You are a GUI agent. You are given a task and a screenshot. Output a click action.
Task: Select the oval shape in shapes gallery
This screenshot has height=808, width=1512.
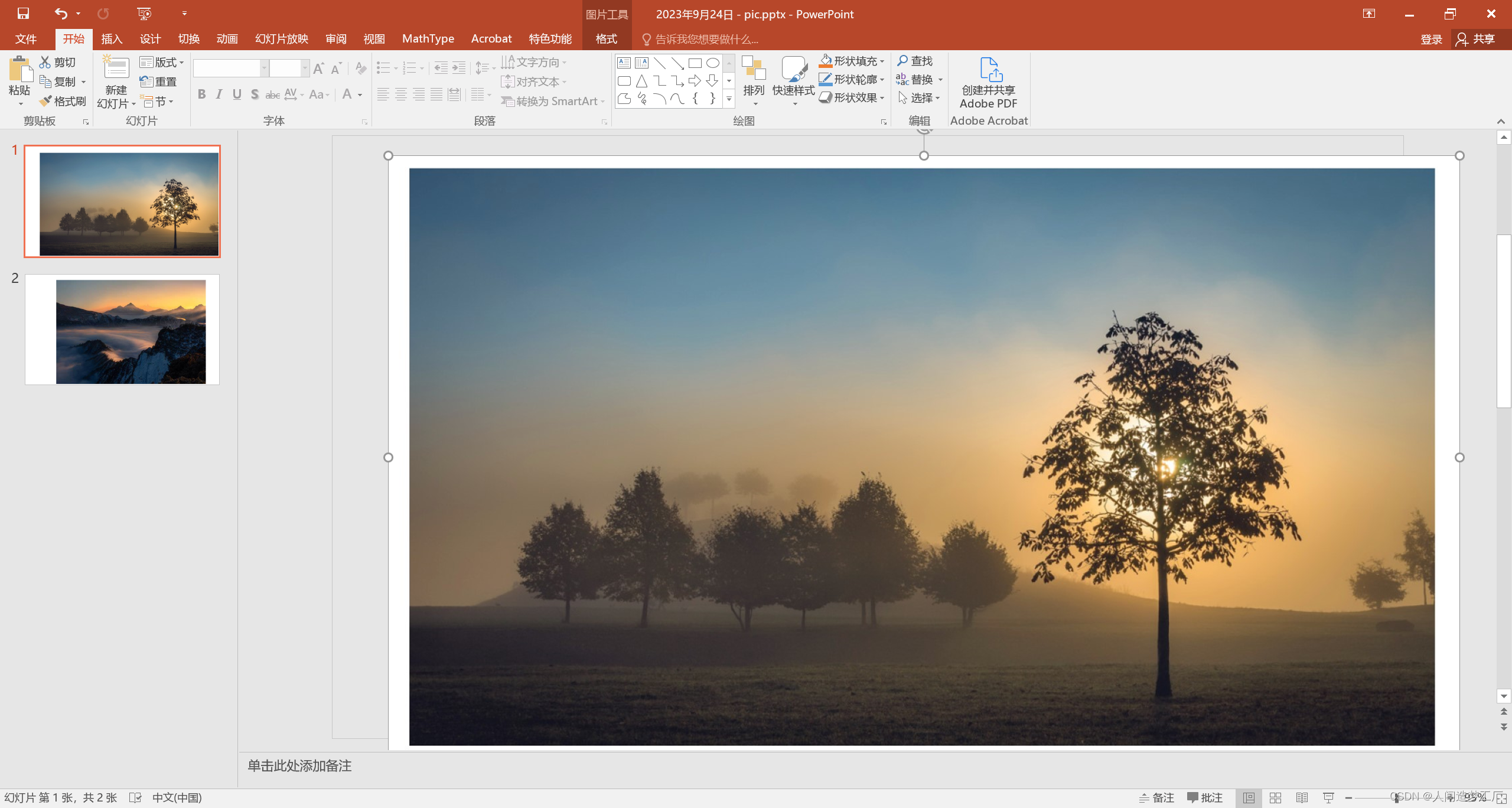[712, 63]
